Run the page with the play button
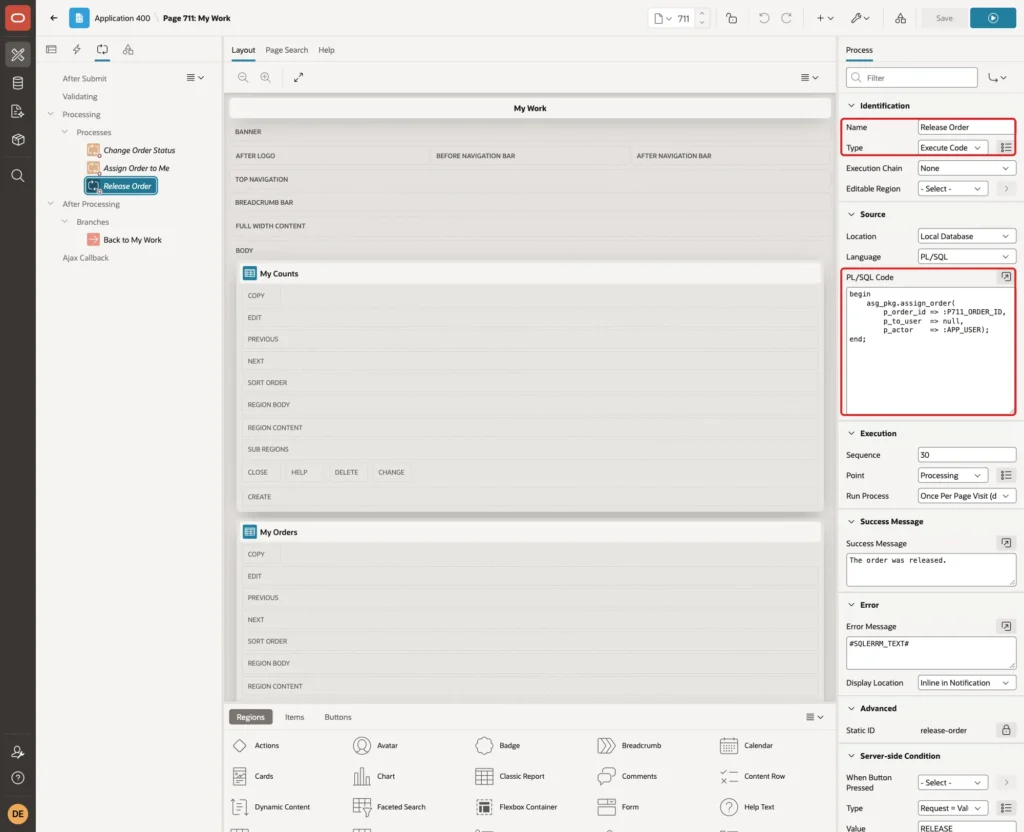Screen dimensions: 1024x832 click(992, 18)
